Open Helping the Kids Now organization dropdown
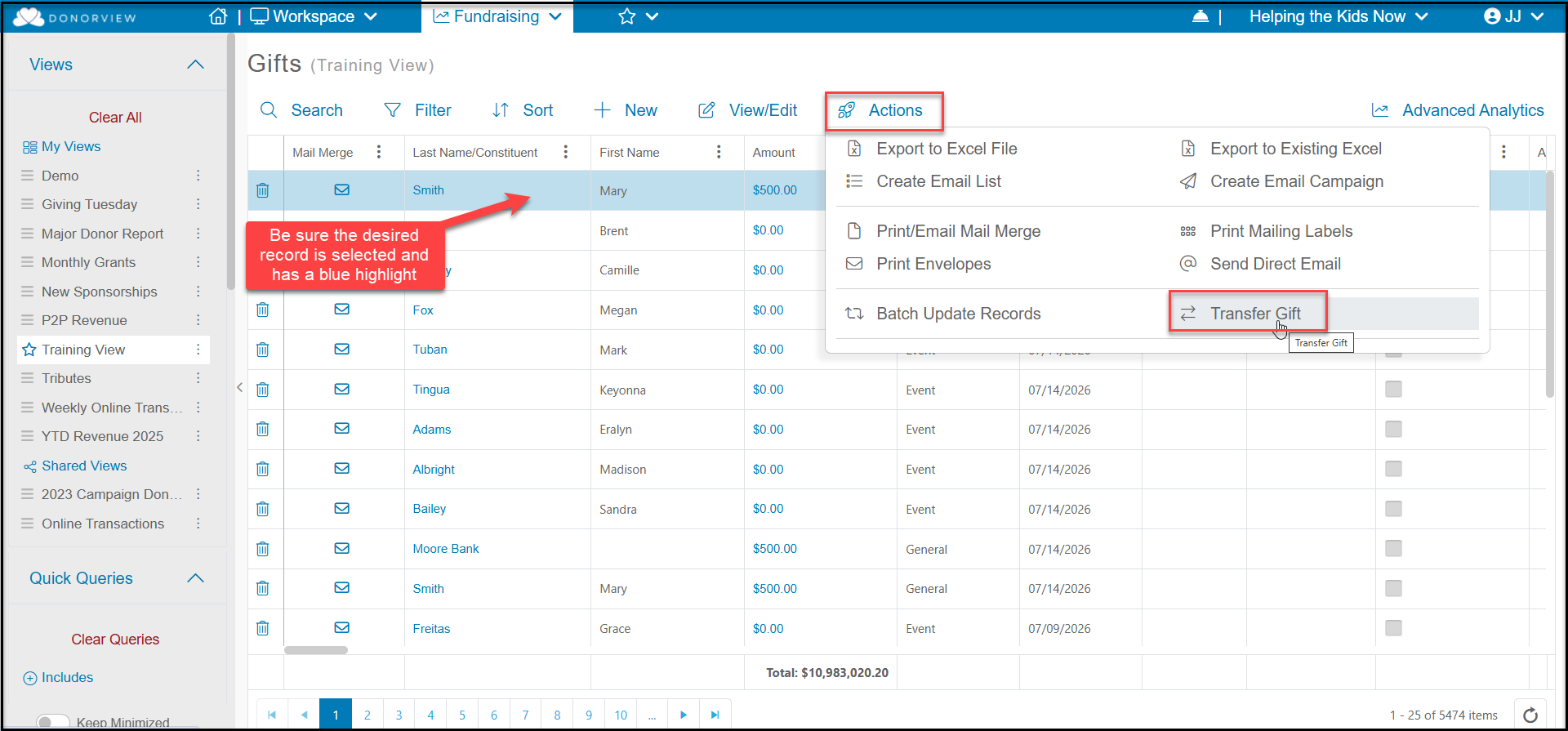 (x=1339, y=16)
